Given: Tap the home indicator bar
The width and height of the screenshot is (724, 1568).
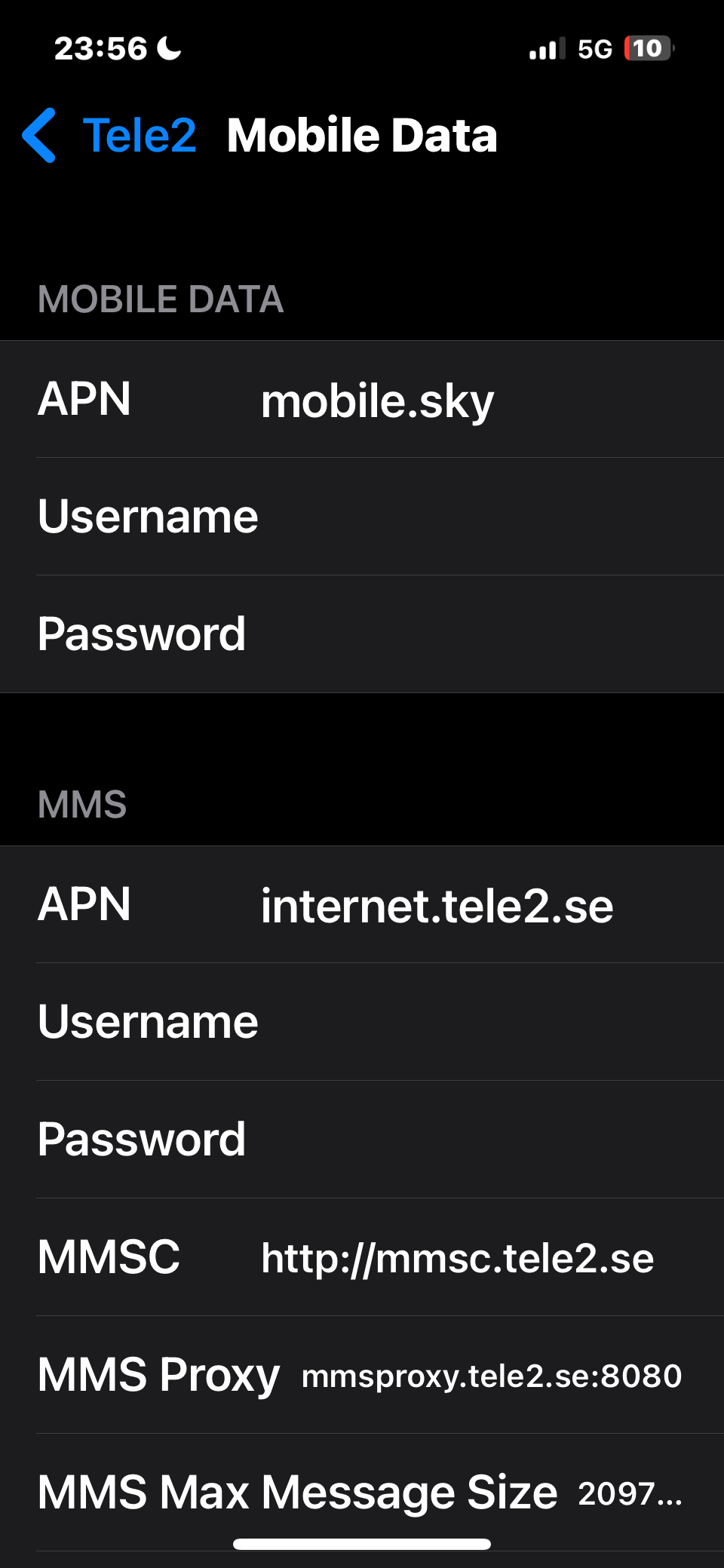Looking at the screenshot, I should pos(362,1544).
